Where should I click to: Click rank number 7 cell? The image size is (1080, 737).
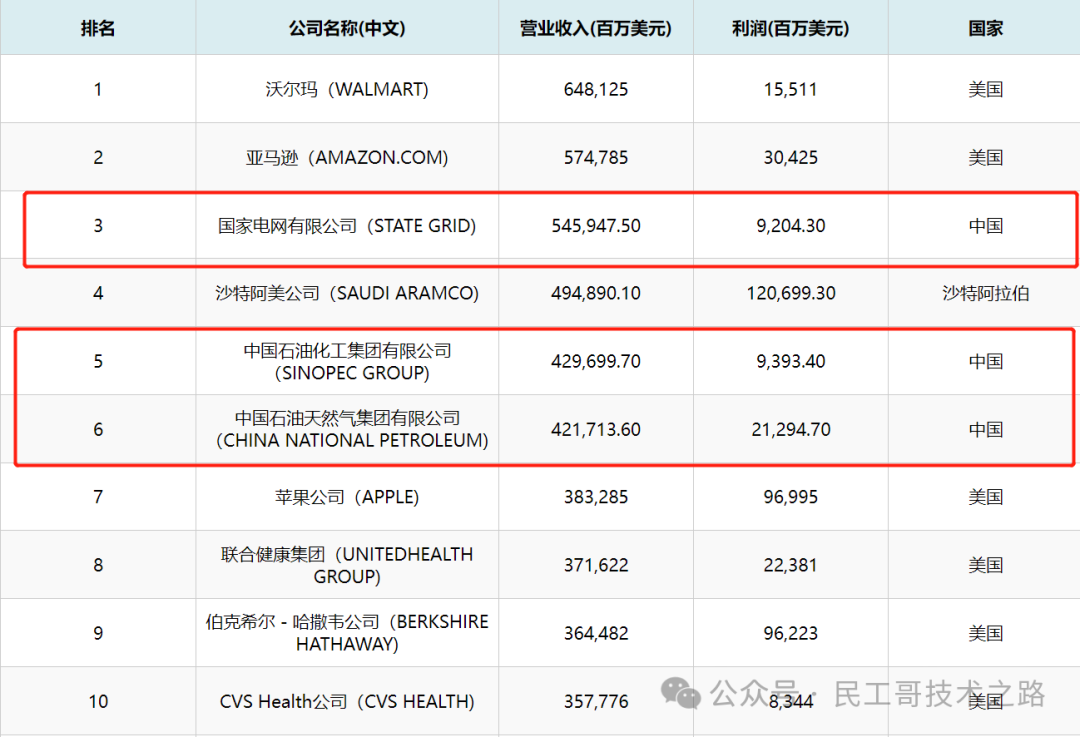tap(98, 497)
